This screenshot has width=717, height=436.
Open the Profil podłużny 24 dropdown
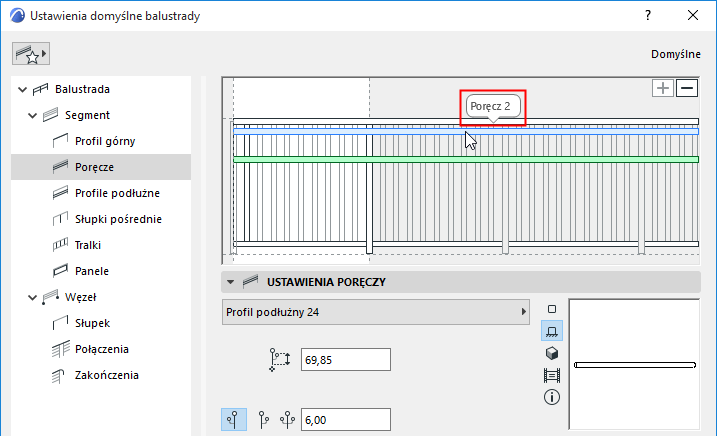(375, 312)
